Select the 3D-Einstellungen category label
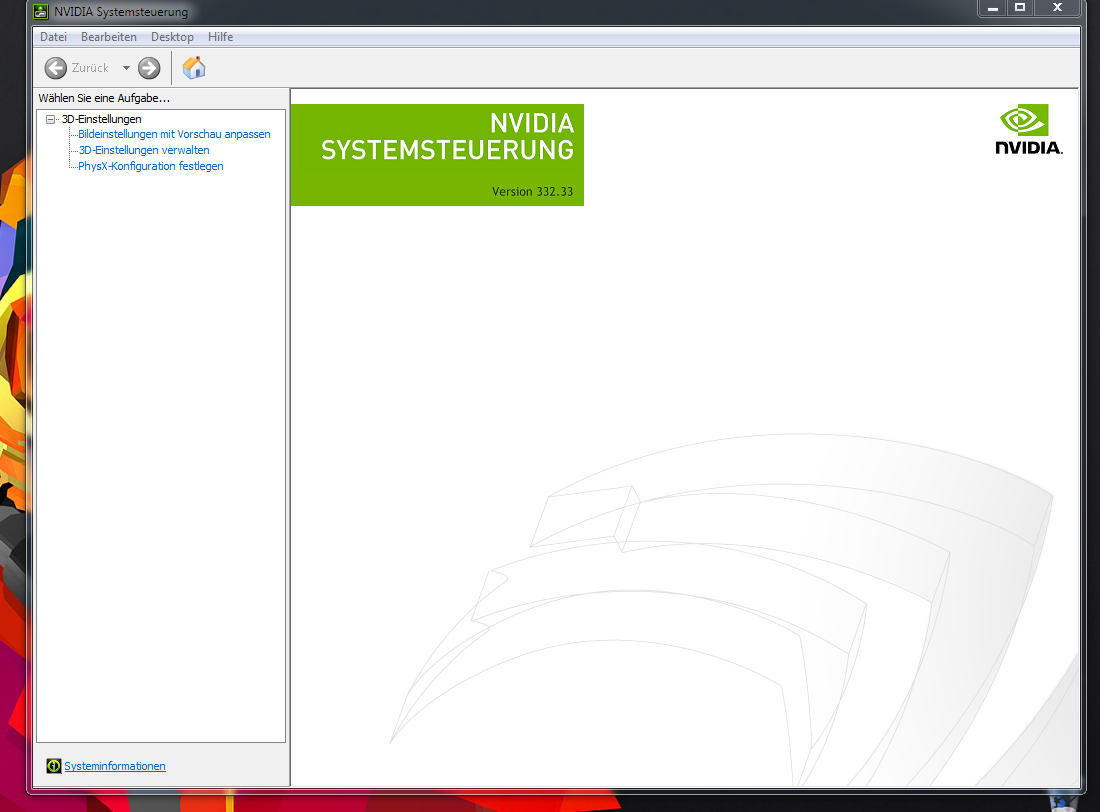Viewport: 1100px width, 812px height. pos(102,119)
